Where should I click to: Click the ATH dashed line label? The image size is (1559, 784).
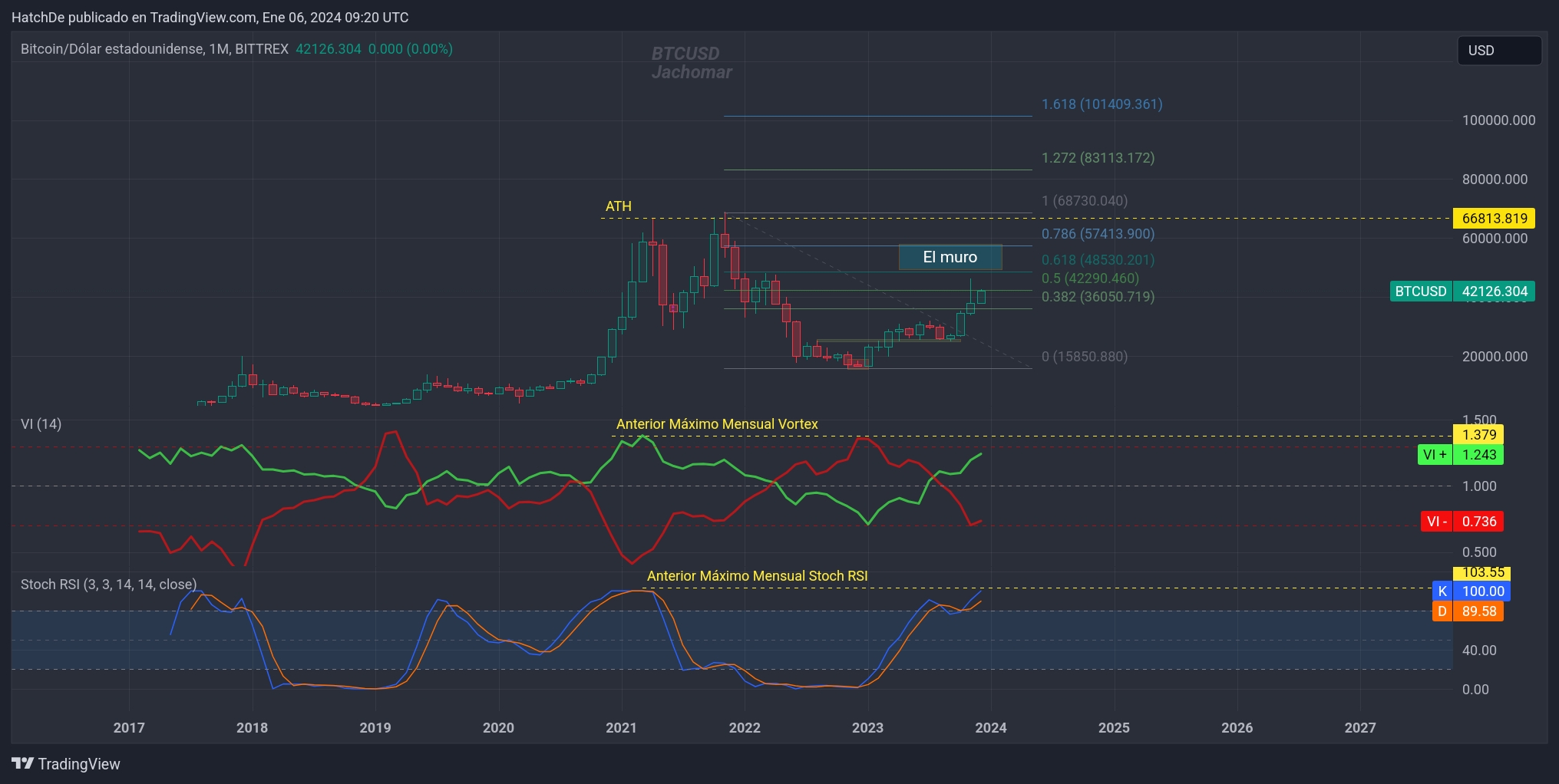[x=619, y=206]
